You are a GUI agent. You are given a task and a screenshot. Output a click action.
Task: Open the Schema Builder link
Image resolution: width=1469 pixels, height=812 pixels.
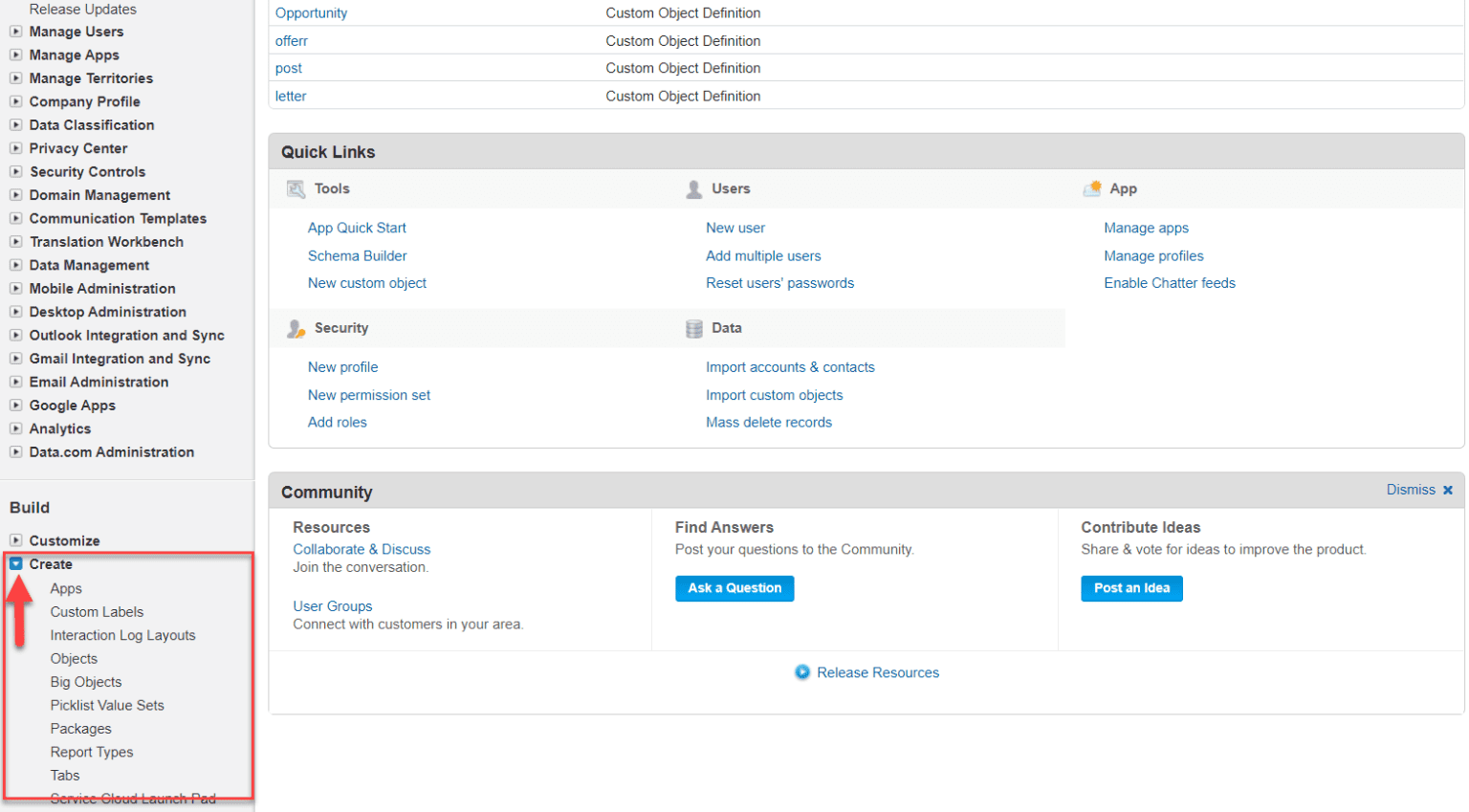tap(357, 255)
